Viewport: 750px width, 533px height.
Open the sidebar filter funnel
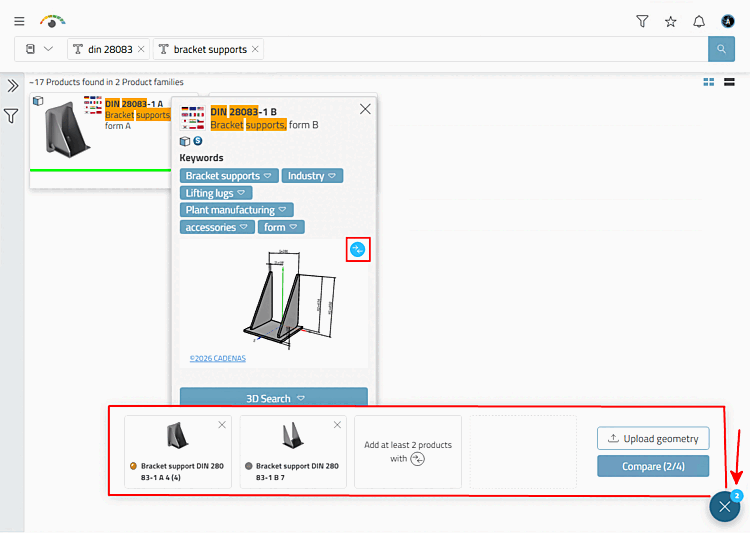click(11, 115)
